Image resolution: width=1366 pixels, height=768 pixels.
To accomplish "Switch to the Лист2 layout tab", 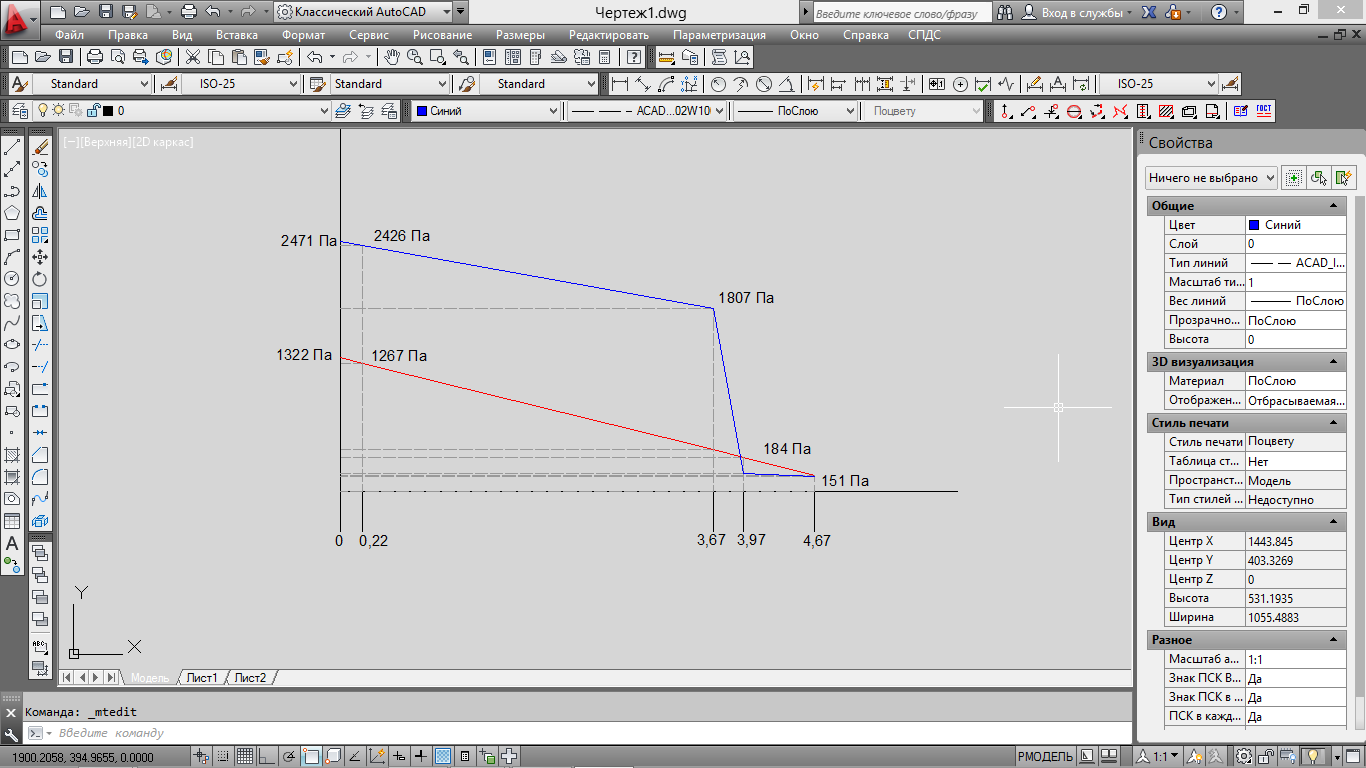I will 250,677.
